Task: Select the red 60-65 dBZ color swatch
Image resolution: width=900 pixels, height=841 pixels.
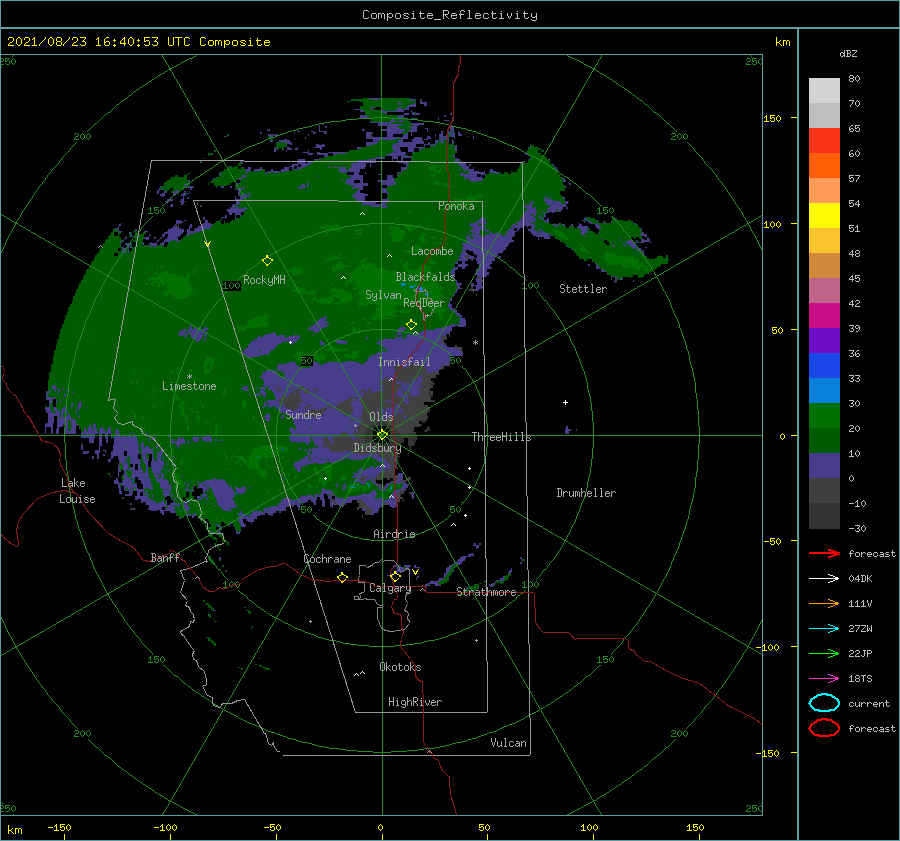Action: [x=824, y=141]
